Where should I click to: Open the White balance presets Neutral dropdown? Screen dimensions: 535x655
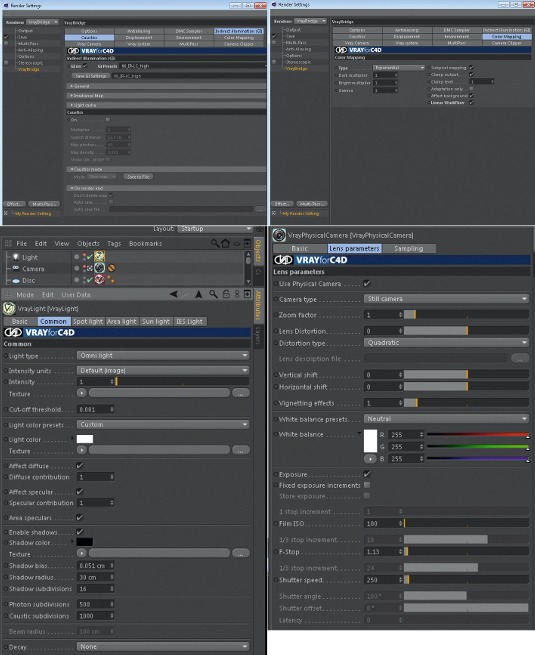point(446,419)
